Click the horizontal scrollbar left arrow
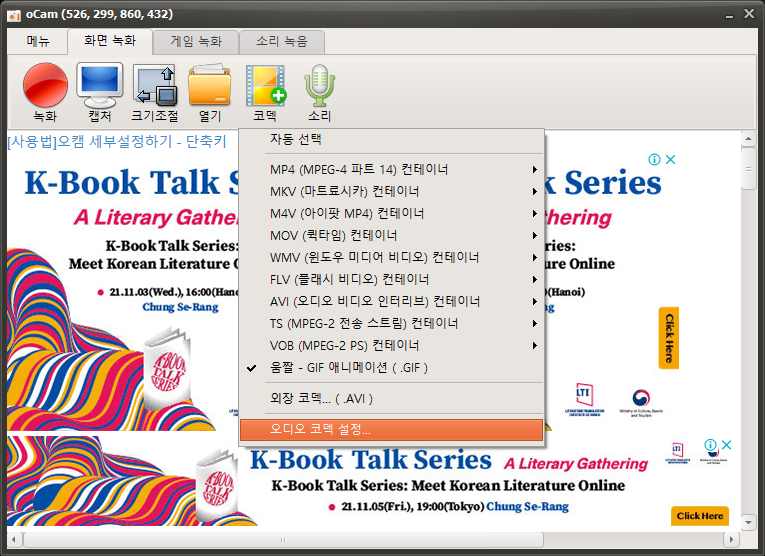765x556 pixels. pos(14,539)
